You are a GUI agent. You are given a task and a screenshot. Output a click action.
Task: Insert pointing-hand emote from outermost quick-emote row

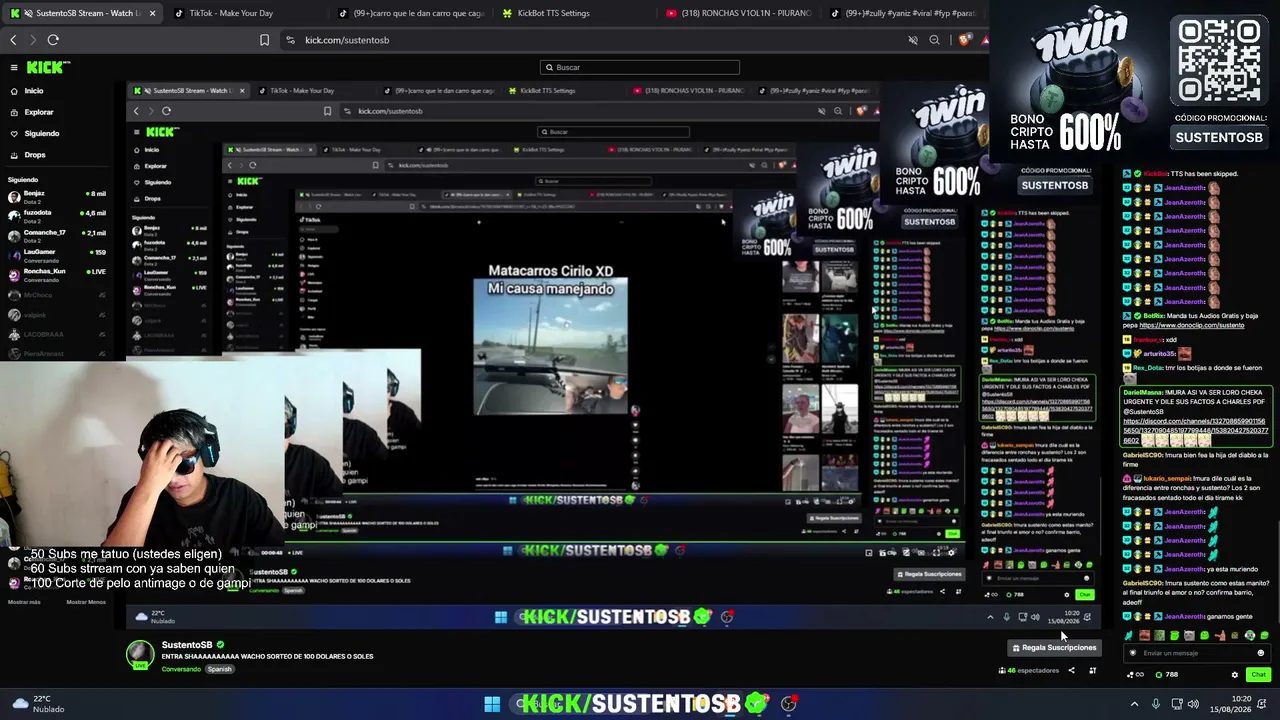click(x=1220, y=636)
